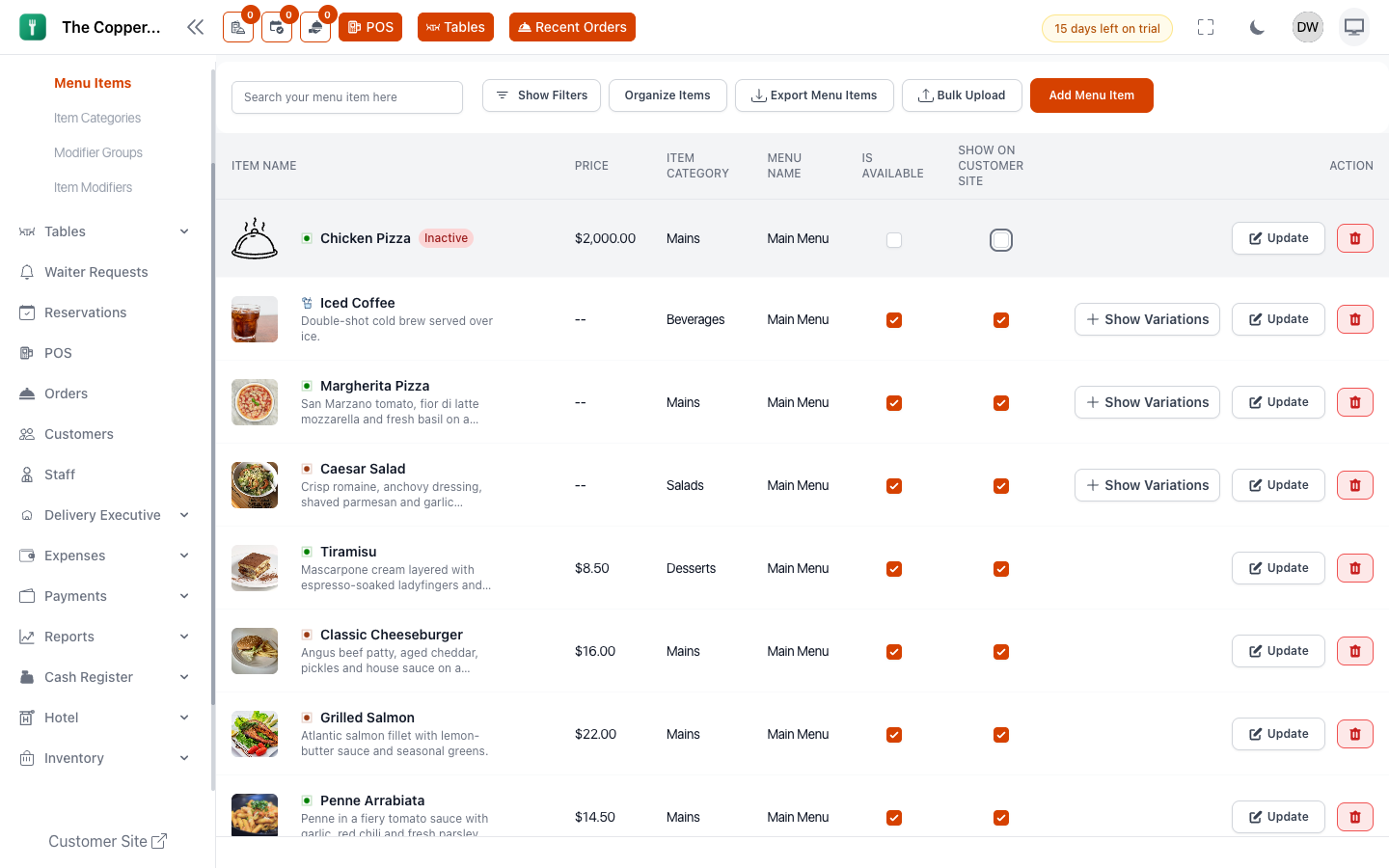Click Reservations calendar icon in sidebar
Screen dimensions: 1389x868
[27, 312]
